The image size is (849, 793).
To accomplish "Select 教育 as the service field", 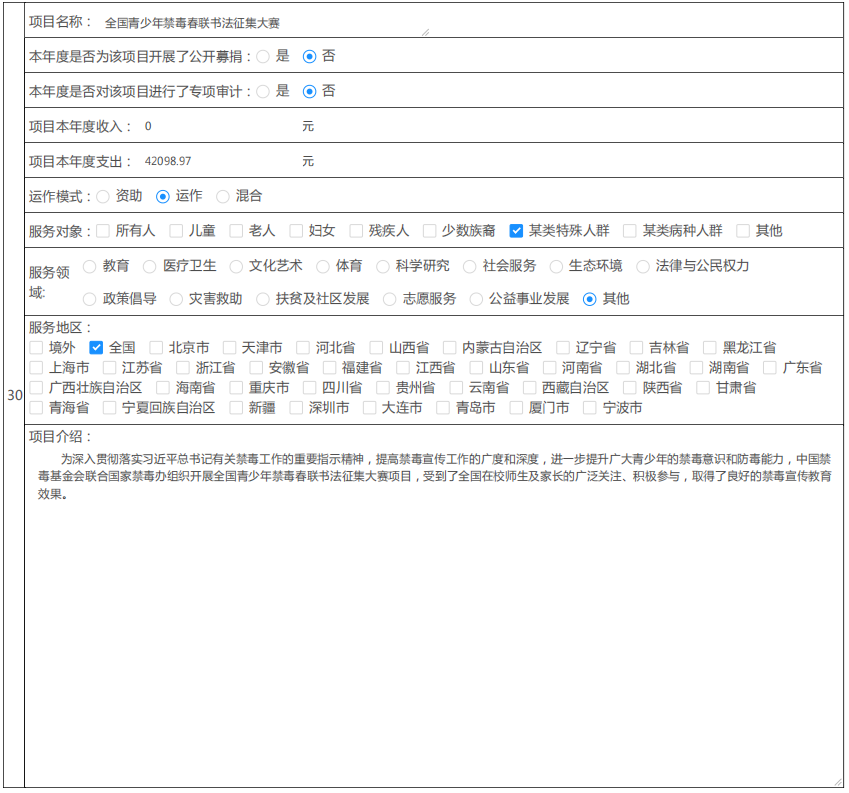I will click(x=90, y=266).
